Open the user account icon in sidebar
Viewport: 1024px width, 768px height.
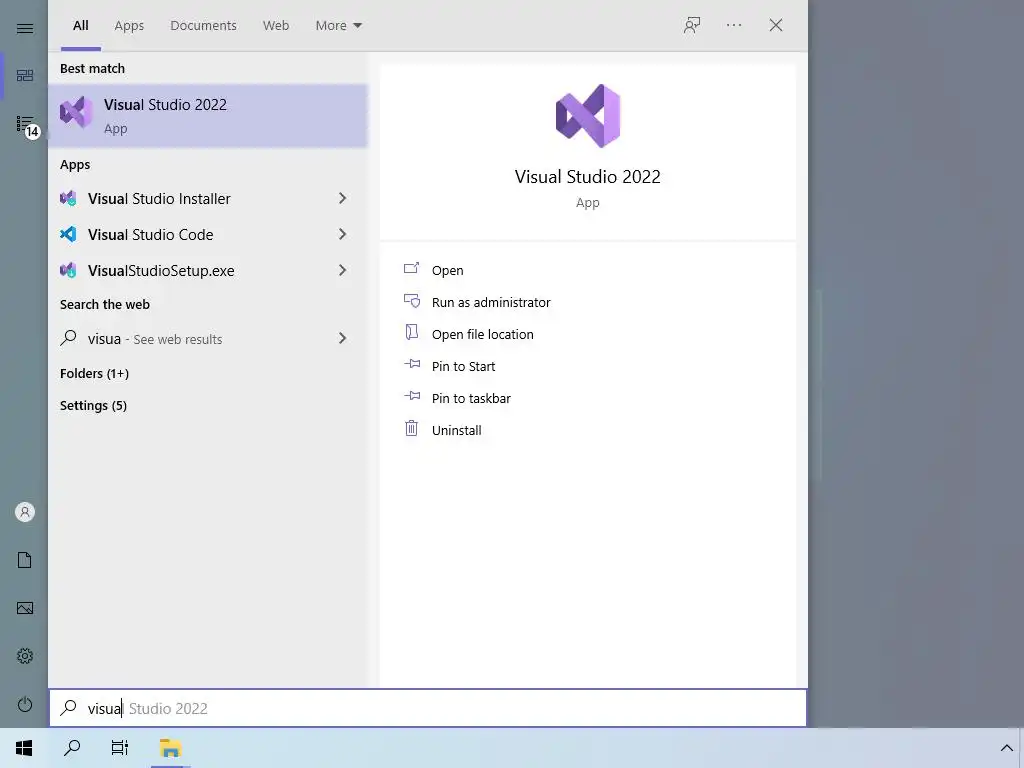click(25, 512)
